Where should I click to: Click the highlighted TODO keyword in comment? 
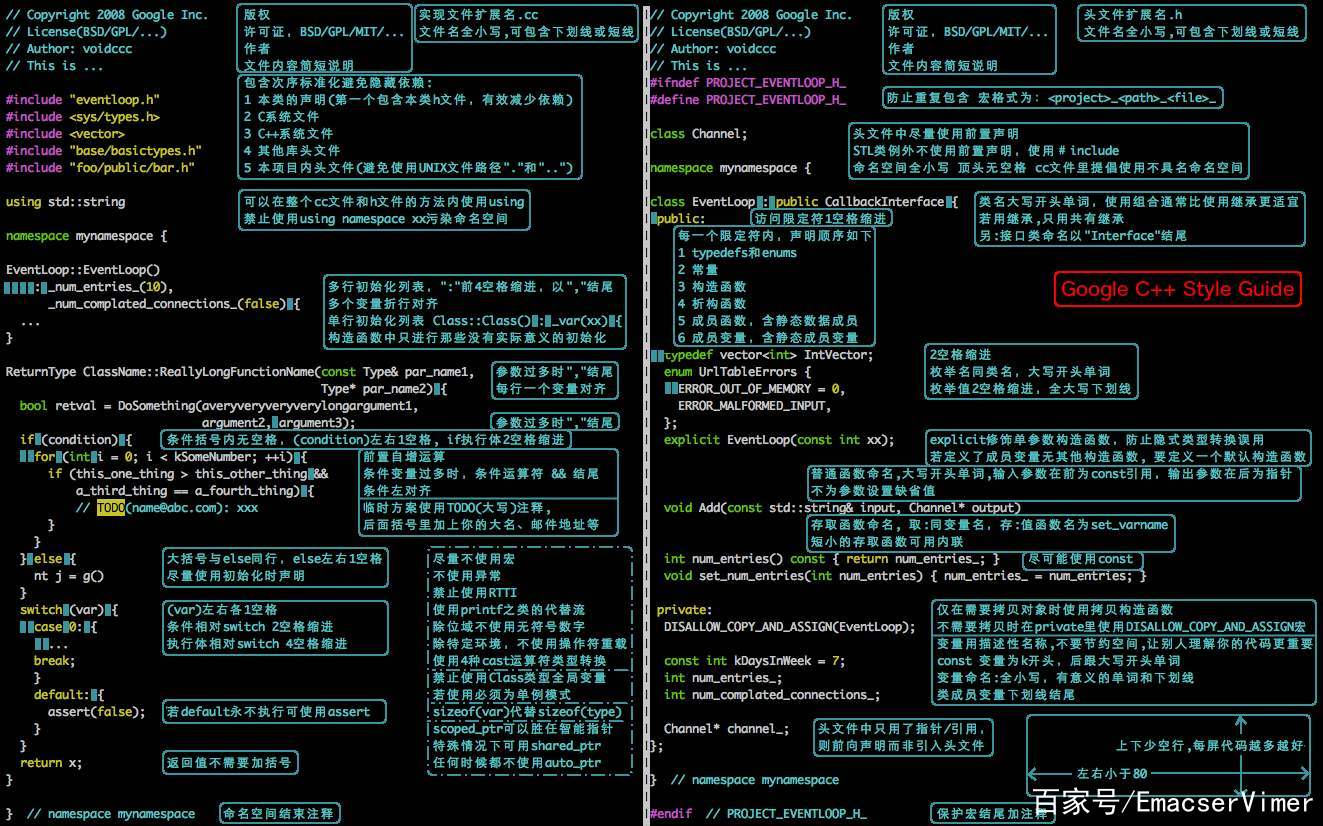(x=110, y=508)
